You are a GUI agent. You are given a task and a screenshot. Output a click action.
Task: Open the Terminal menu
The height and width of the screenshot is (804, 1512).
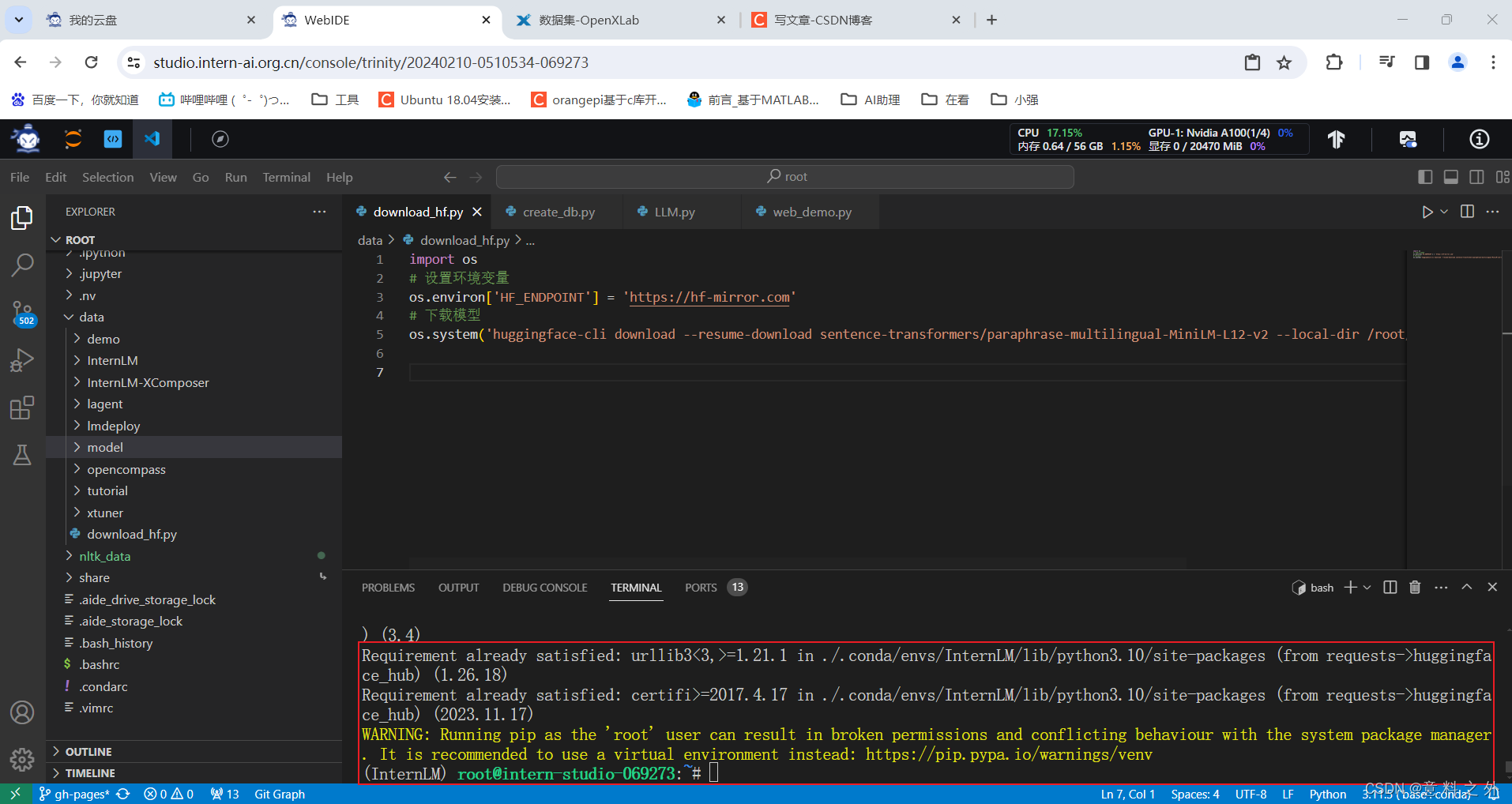click(x=286, y=177)
